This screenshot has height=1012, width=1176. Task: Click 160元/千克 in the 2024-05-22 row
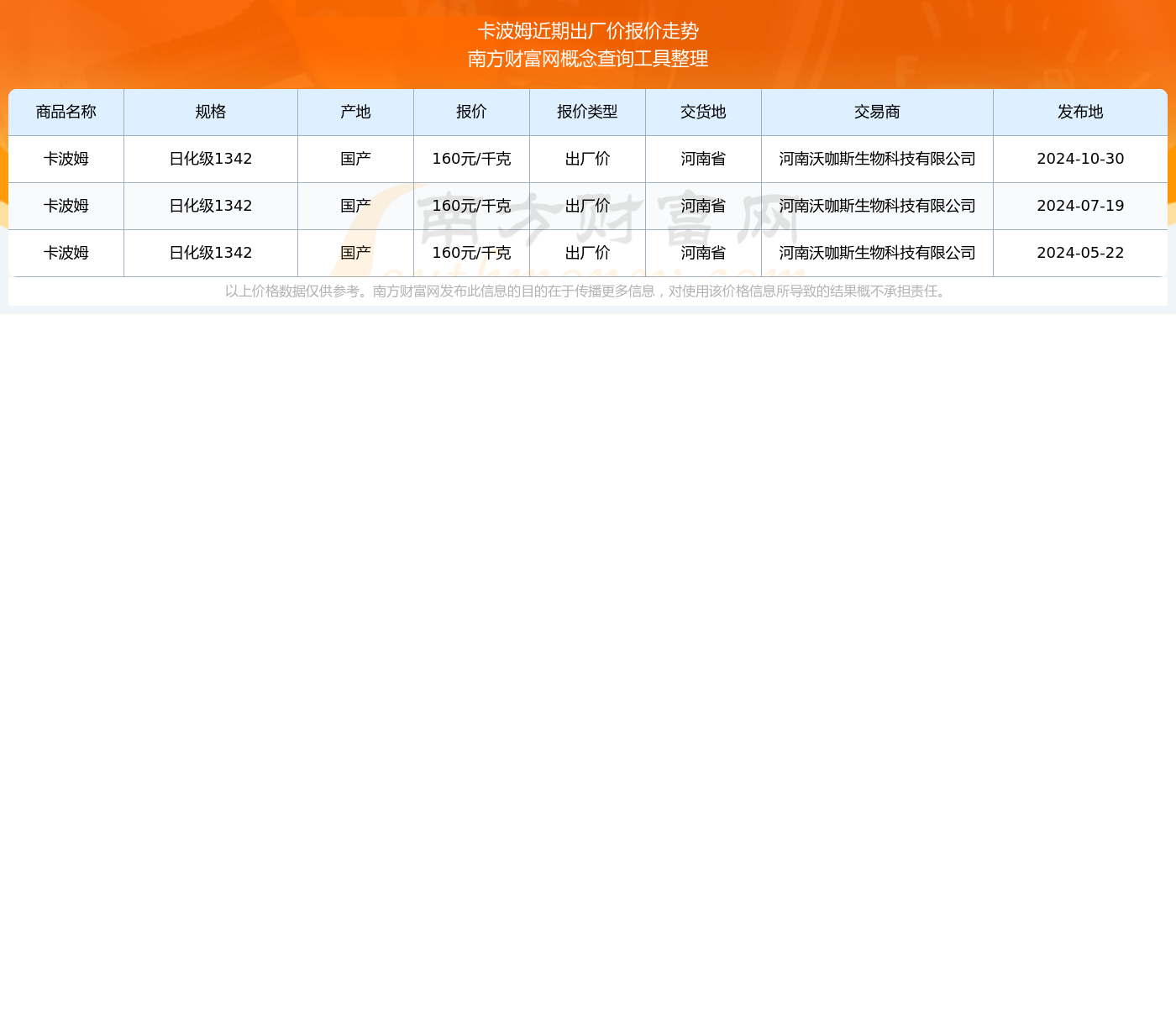471,253
